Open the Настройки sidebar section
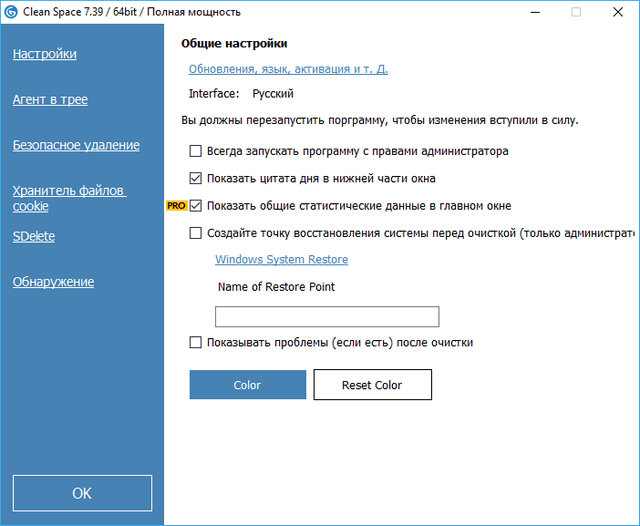The width and height of the screenshot is (640, 526). tap(44, 54)
